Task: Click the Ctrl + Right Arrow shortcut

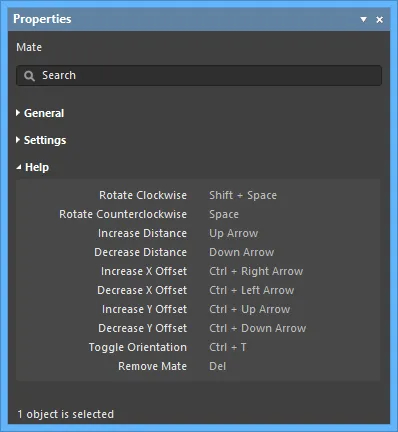Action: click(256, 271)
